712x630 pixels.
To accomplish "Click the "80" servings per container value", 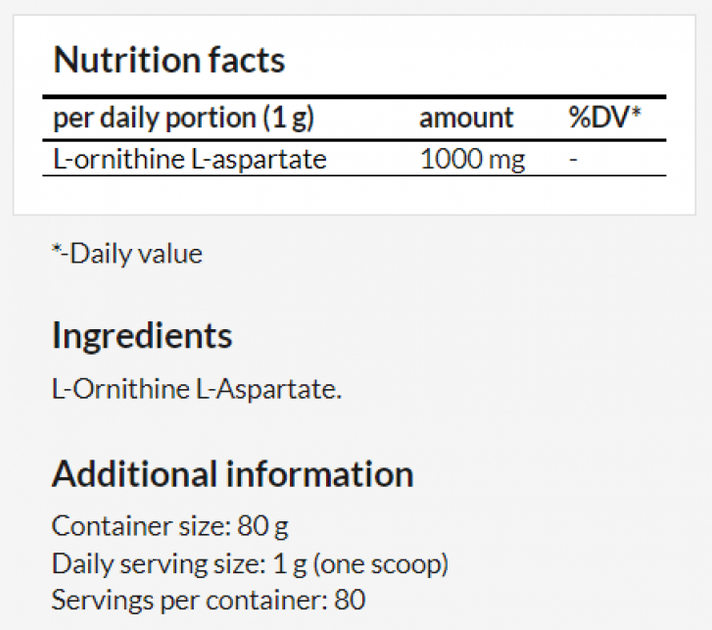I will (351, 600).
